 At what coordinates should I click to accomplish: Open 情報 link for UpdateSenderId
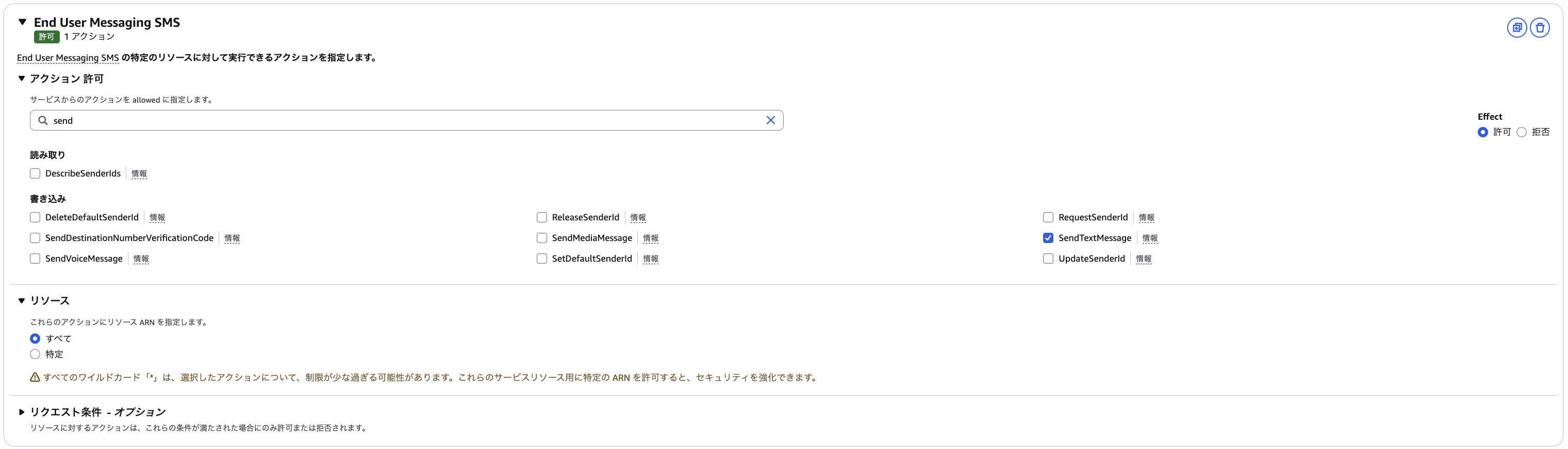click(1144, 259)
